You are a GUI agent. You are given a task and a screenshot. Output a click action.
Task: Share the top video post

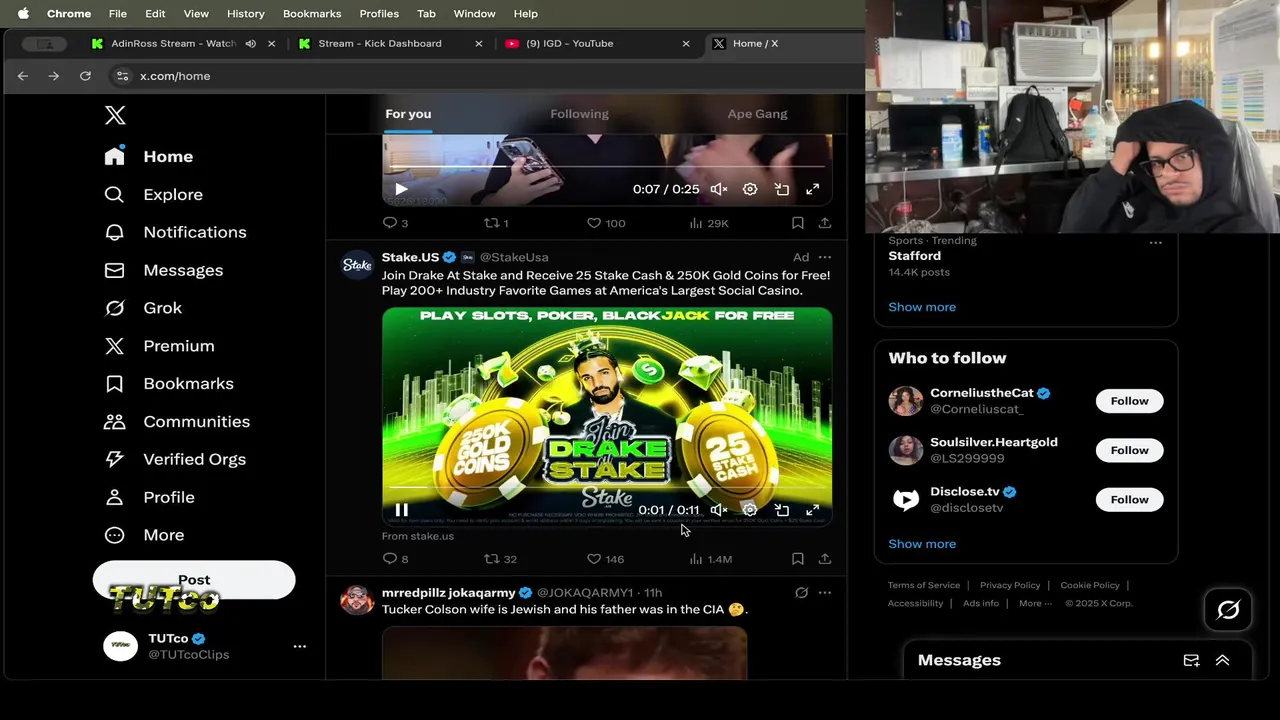(824, 223)
